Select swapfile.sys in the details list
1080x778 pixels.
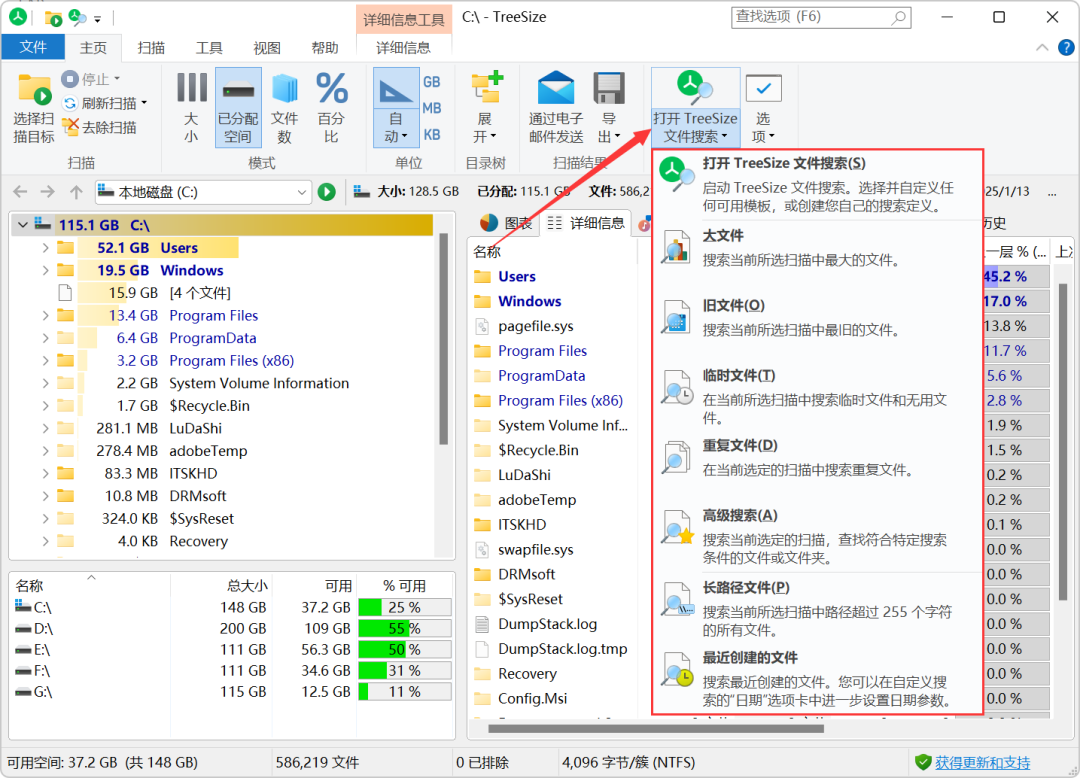click(x=535, y=549)
